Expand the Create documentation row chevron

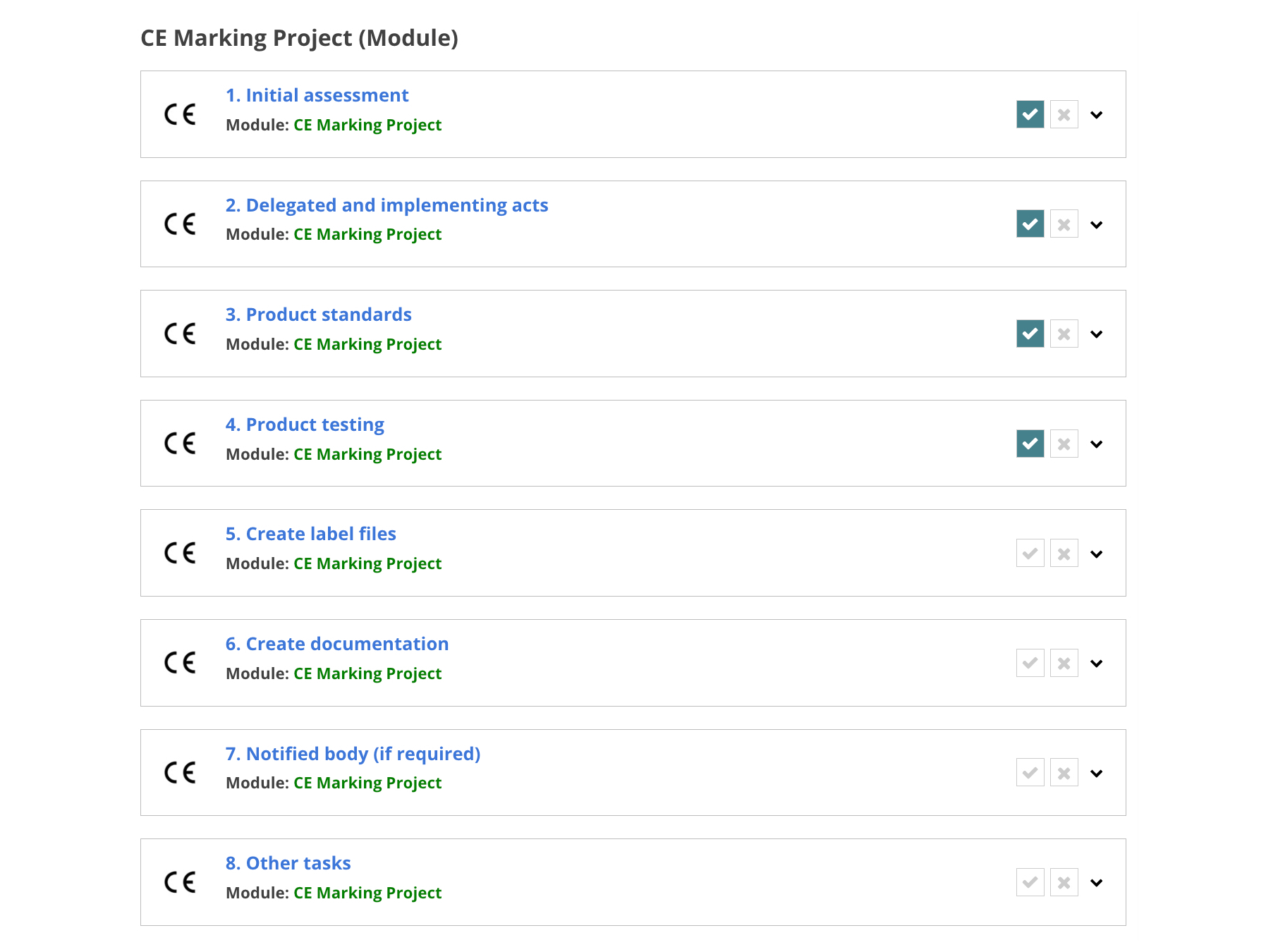[x=1097, y=664]
